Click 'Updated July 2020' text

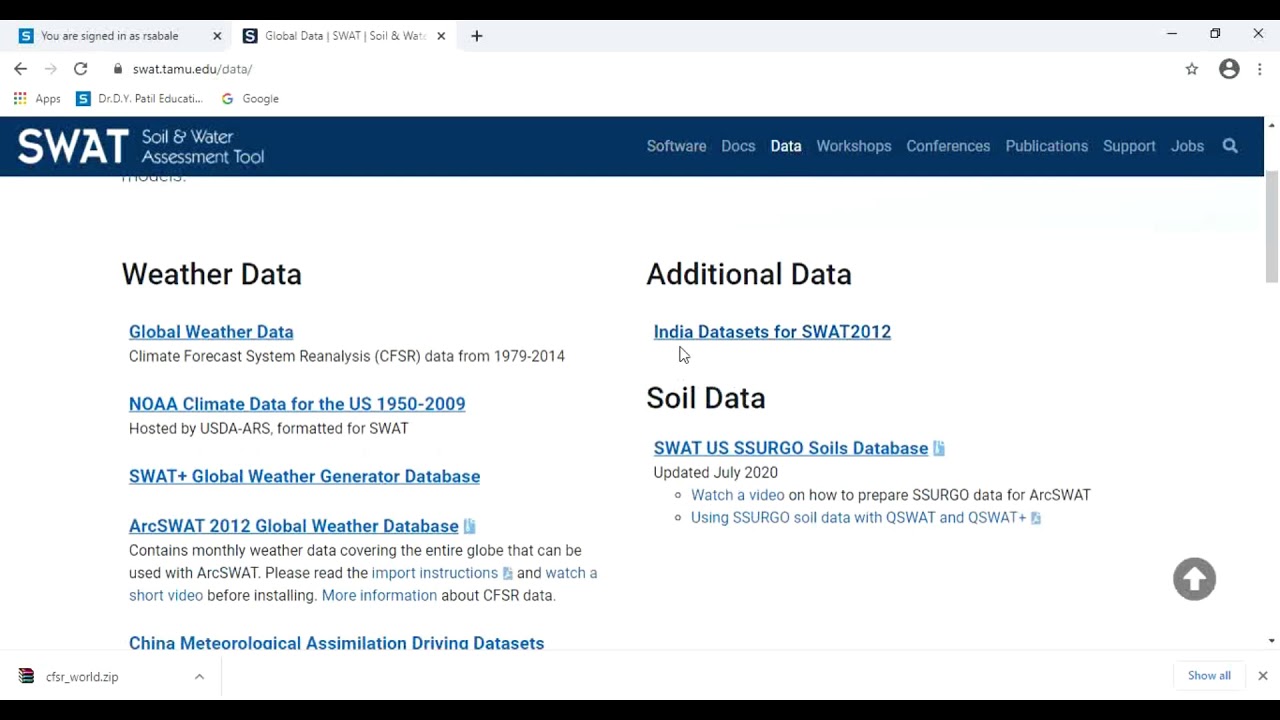715,472
